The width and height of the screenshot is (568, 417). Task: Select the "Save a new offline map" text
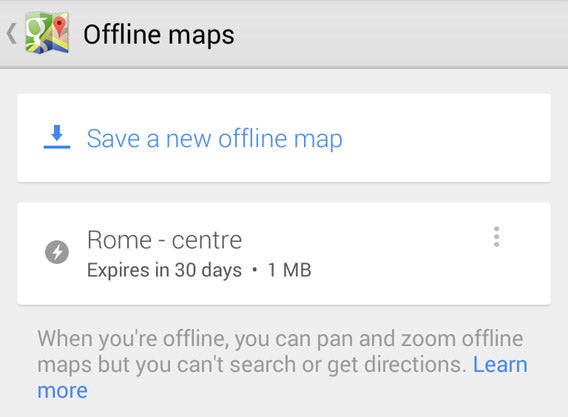tap(214, 139)
